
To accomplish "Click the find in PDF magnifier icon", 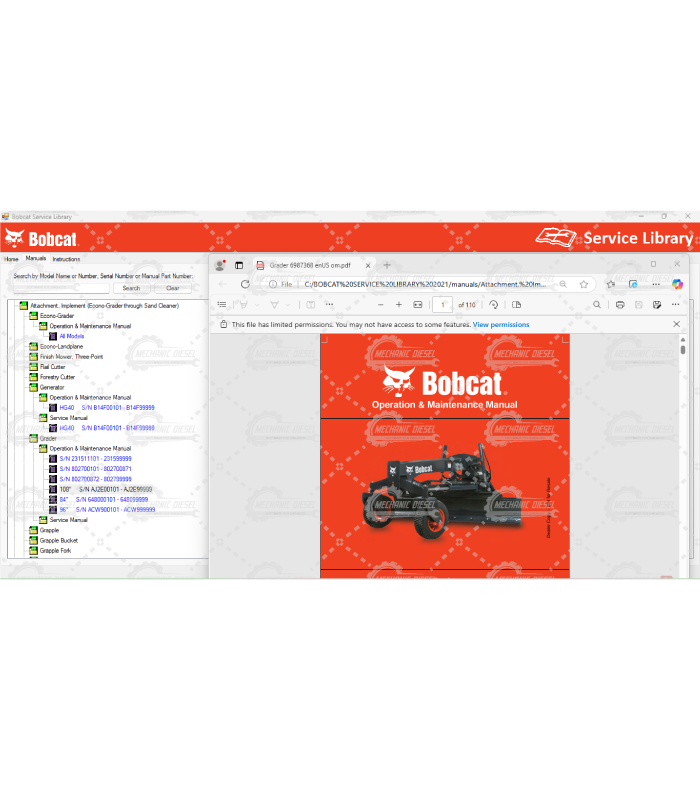I will click(x=597, y=305).
